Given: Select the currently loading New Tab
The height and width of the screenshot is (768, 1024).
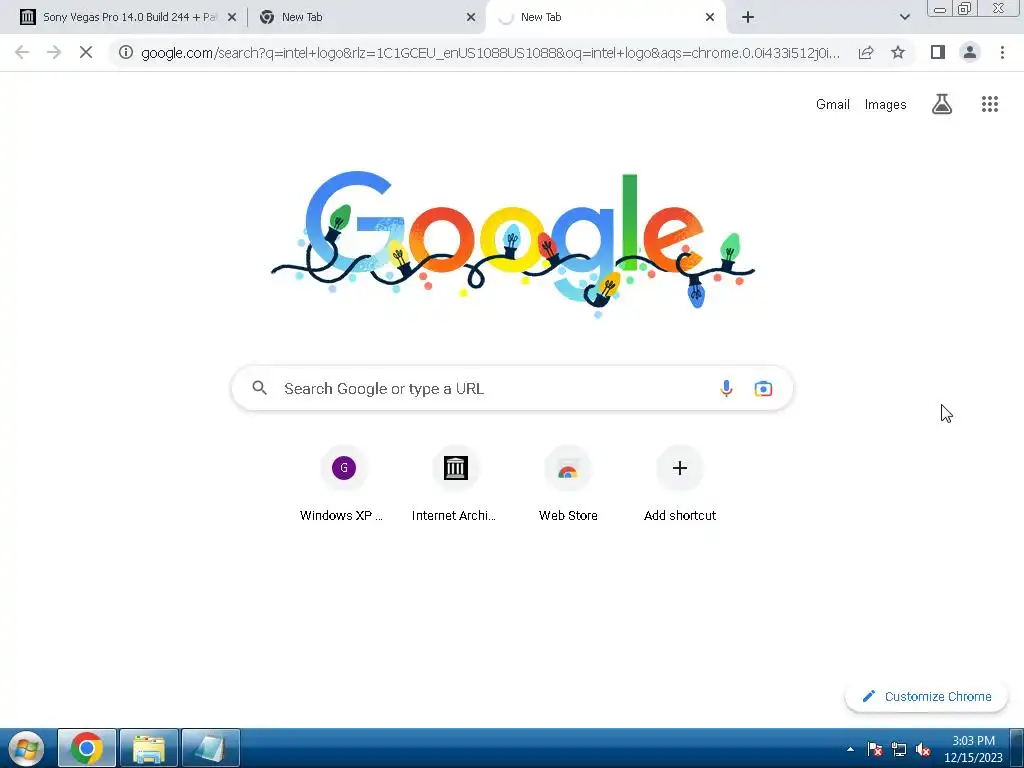Looking at the screenshot, I should 604,17.
